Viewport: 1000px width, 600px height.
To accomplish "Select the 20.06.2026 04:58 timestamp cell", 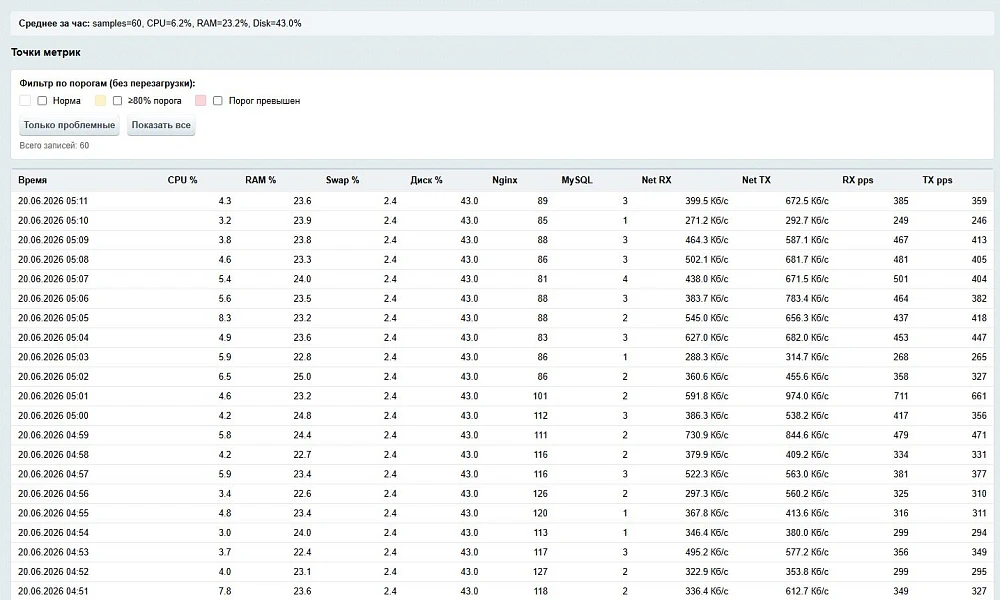I will 53,455.
